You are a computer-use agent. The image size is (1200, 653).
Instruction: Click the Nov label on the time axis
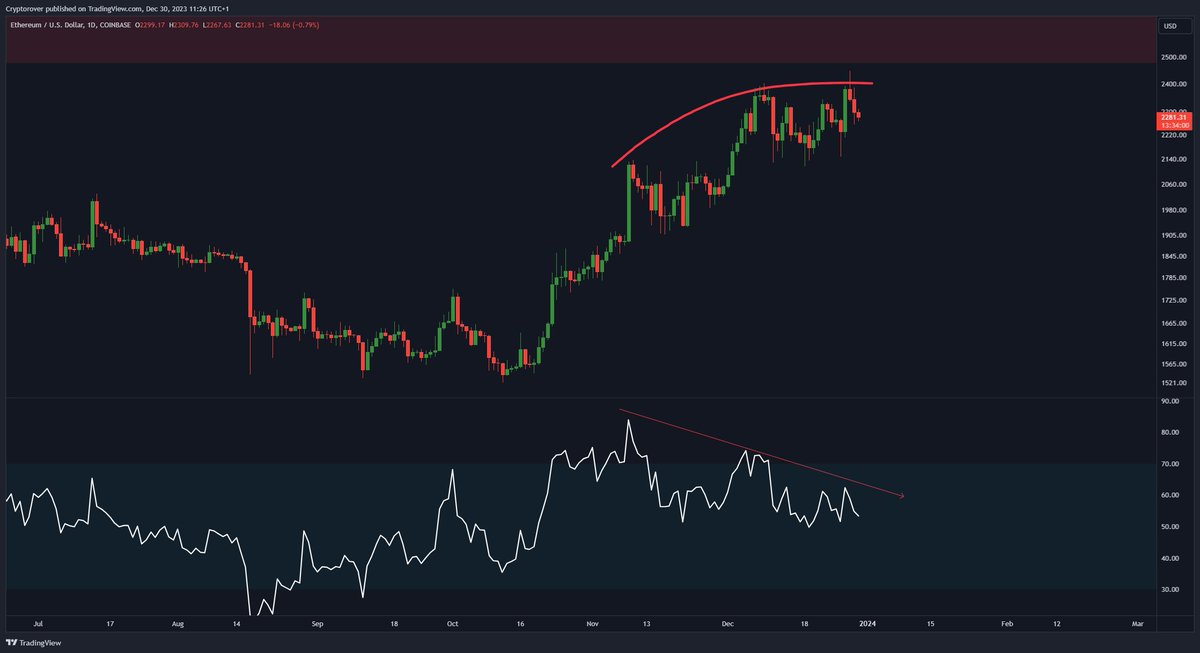592,622
